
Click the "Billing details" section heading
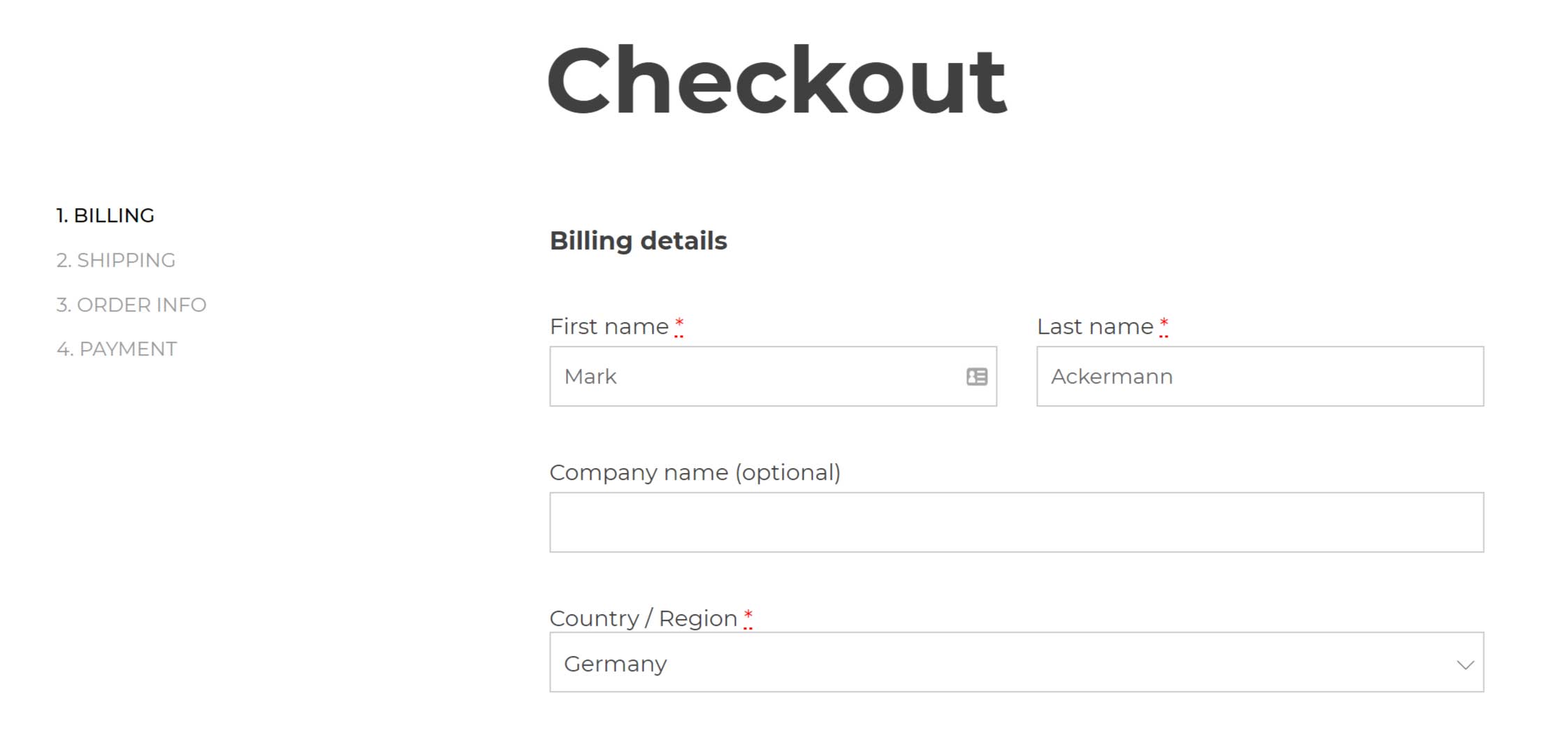tap(638, 241)
